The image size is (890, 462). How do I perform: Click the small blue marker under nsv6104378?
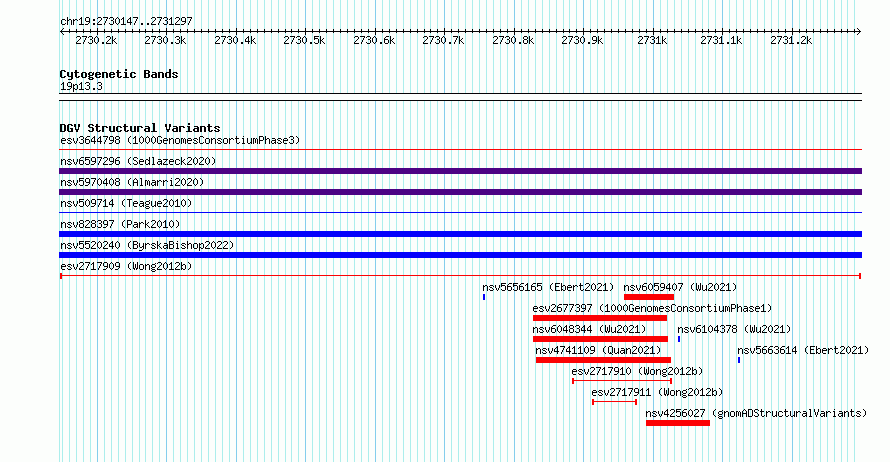(x=679, y=339)
